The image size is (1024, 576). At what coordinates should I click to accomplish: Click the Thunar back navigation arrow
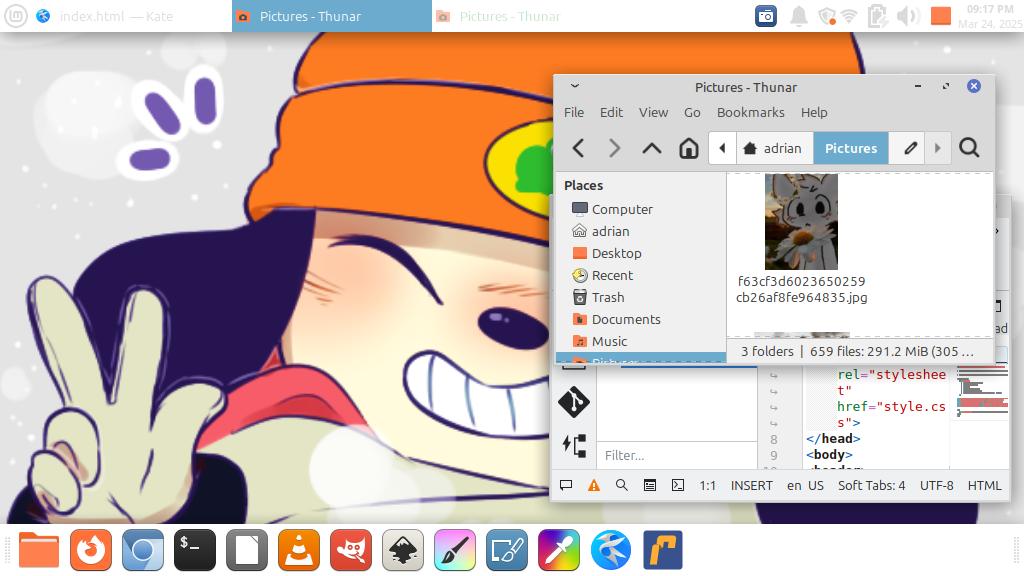tap(578, 148)
